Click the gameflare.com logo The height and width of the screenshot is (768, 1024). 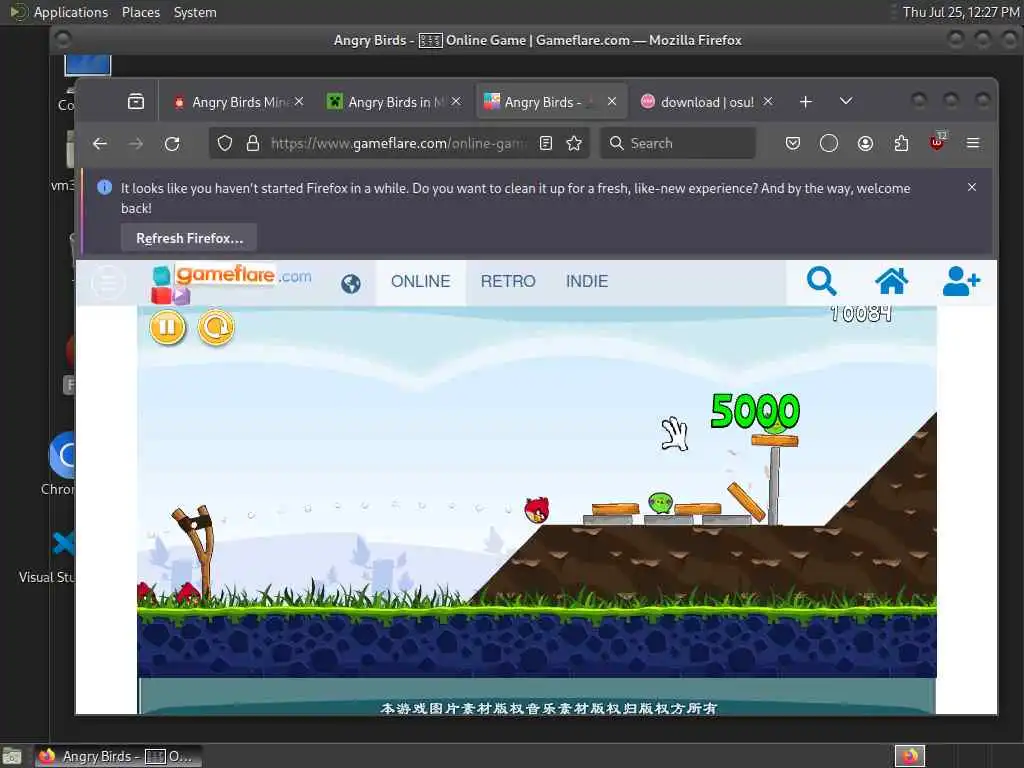pyautogui.click(x=231, y=283)
